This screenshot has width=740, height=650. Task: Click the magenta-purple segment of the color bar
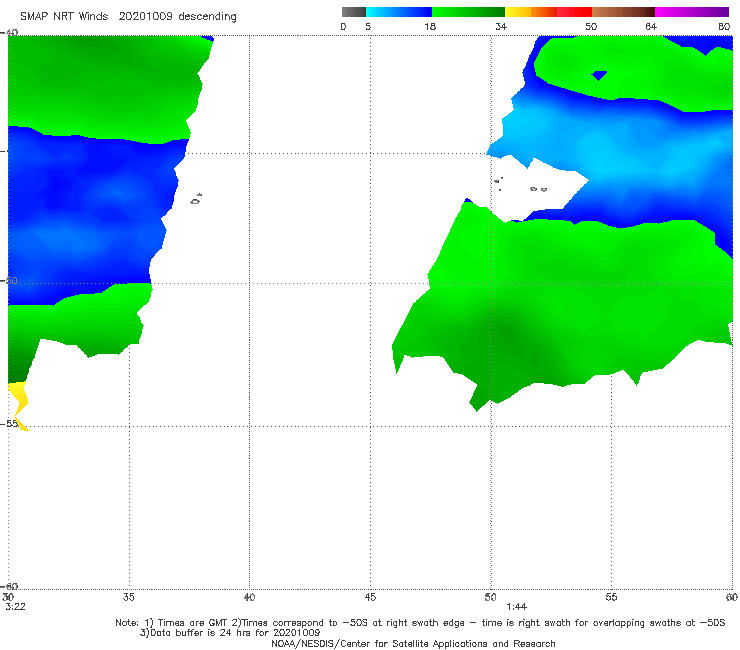pyautogui.click(x=692, y=12)
